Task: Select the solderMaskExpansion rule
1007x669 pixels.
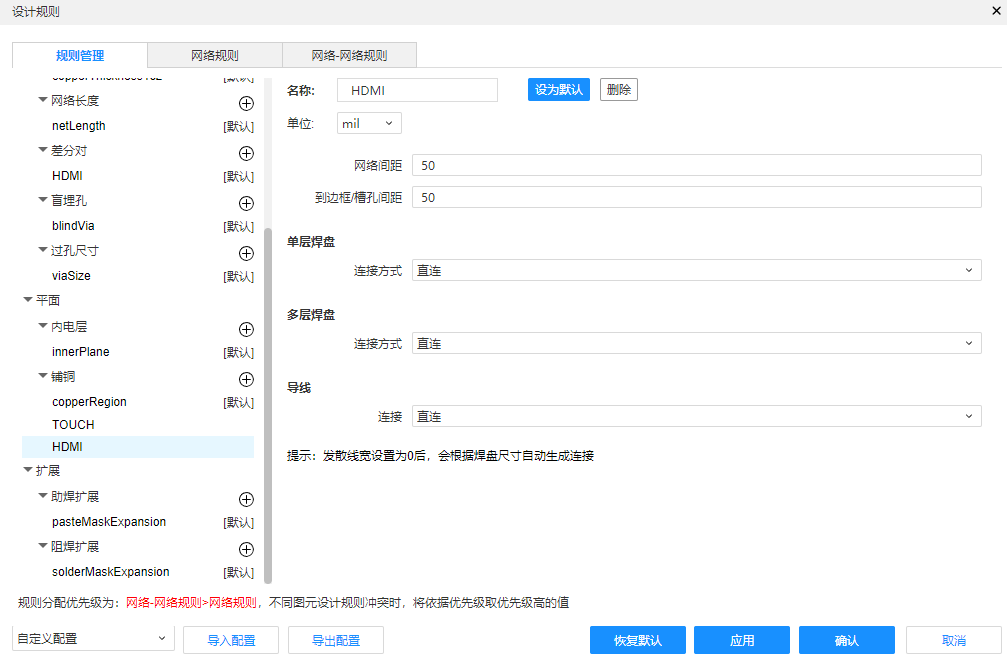Action: point(110,572)
